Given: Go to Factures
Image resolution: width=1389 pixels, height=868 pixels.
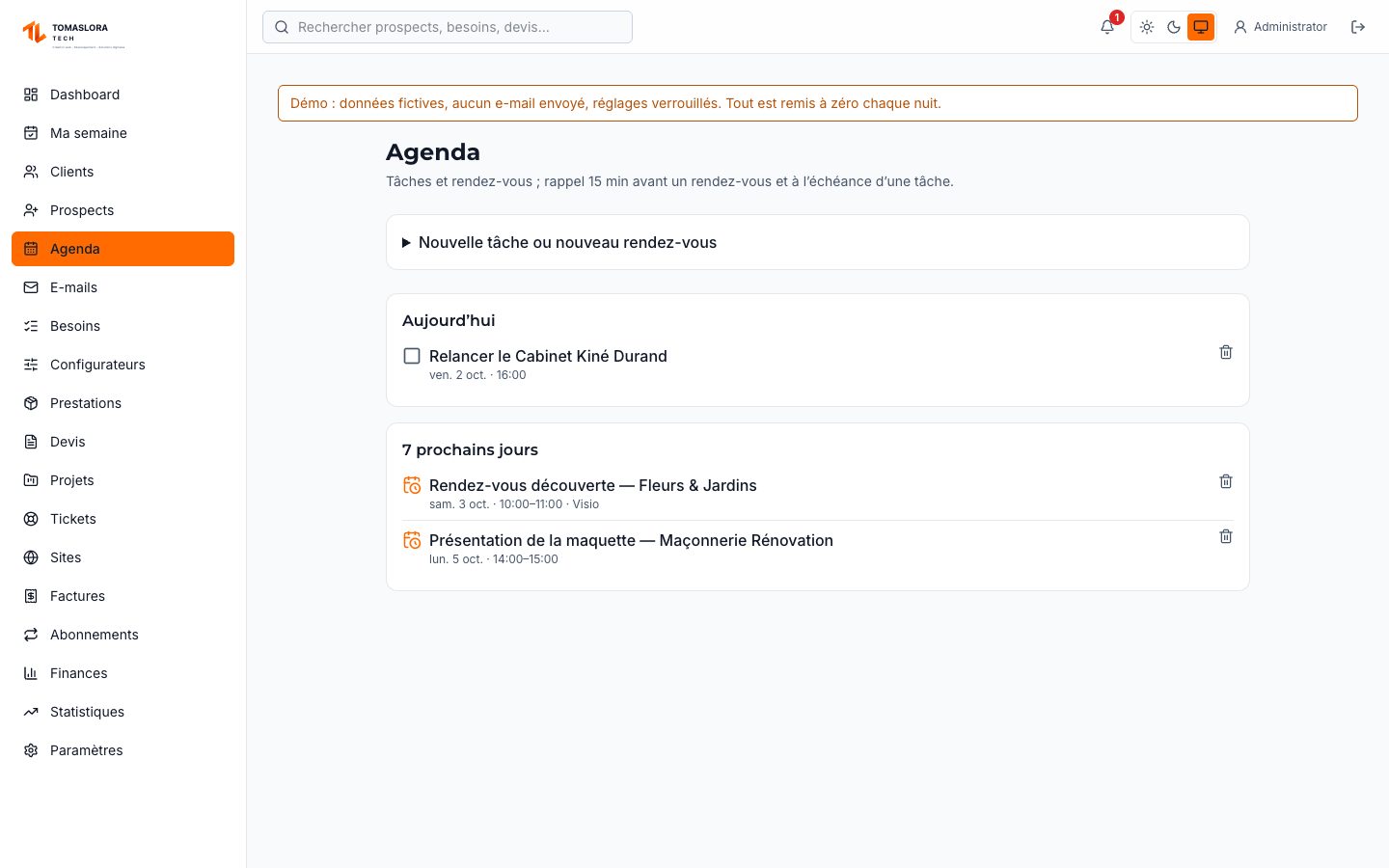Looking at the screenshot, I should click(123, 596).
